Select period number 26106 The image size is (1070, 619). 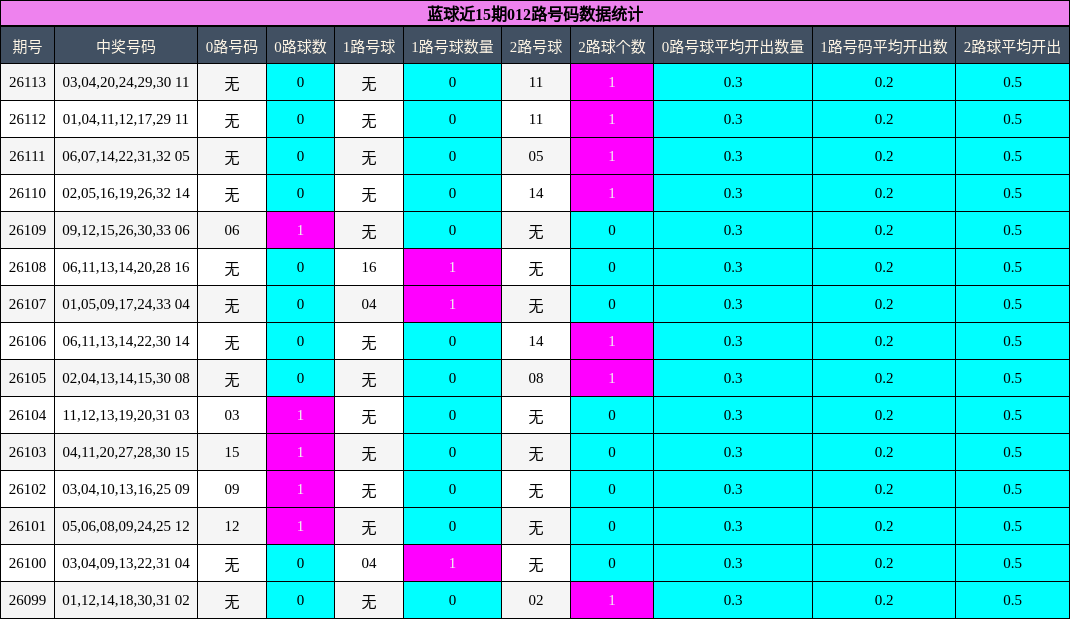[x=27, y=341]
